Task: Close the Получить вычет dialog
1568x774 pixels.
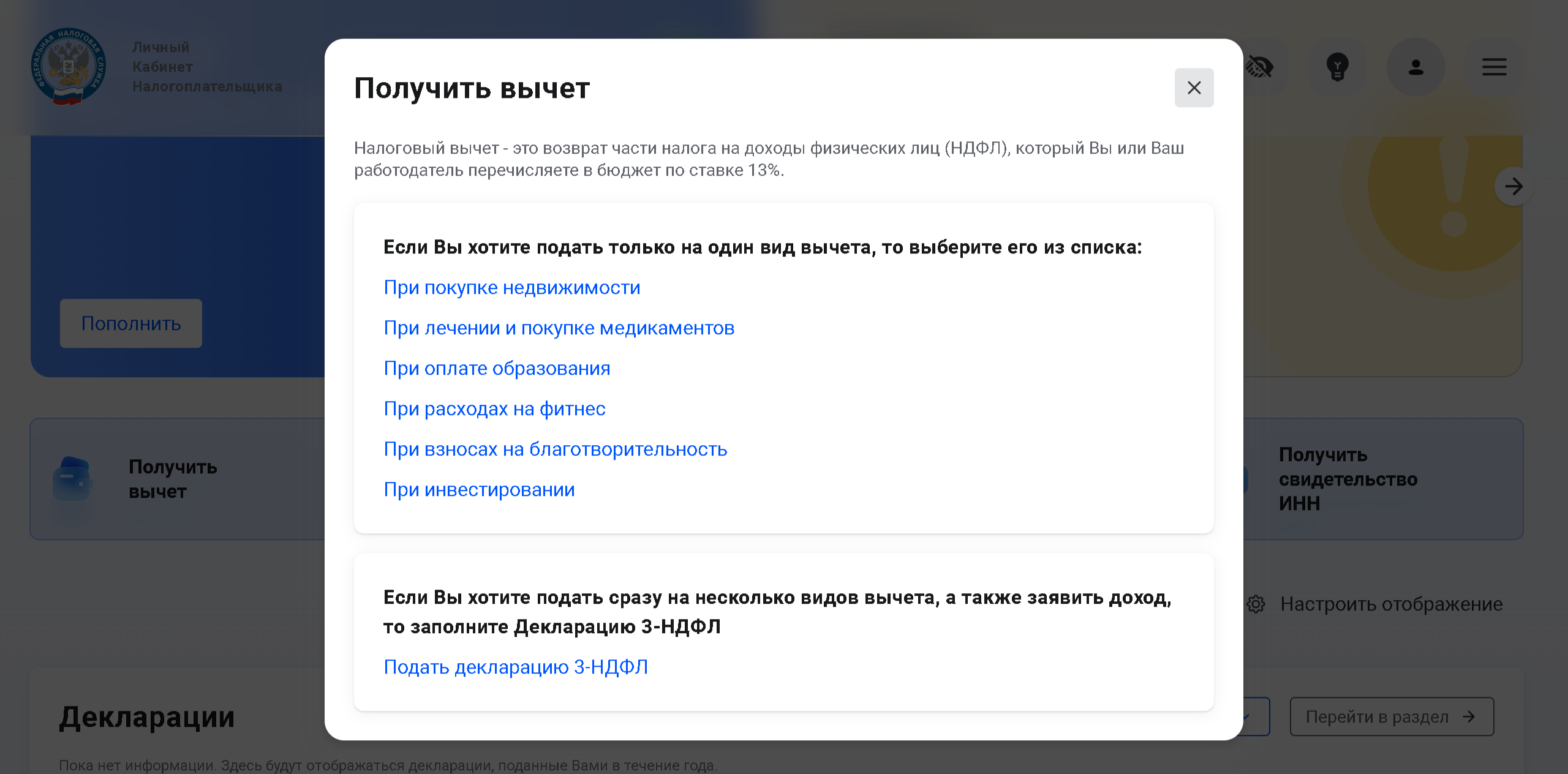Action: click(1194, 88)
